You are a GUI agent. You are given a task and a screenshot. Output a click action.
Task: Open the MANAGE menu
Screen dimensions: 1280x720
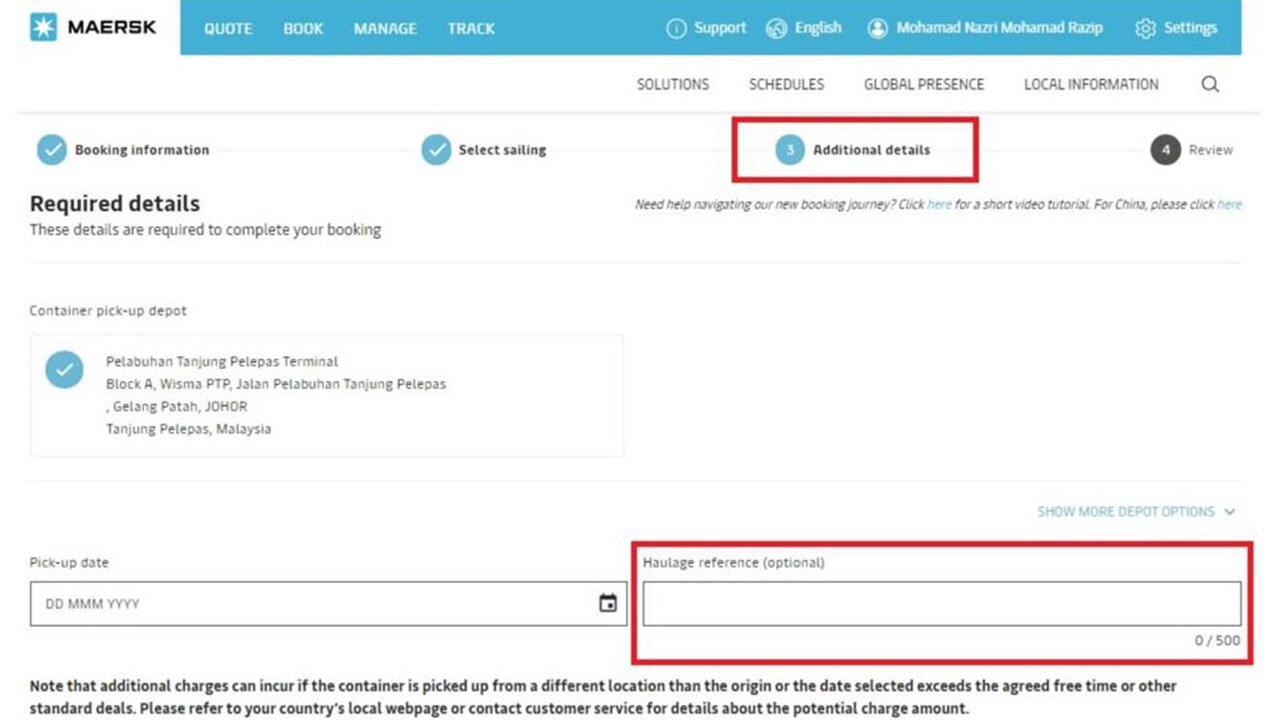pyautogui.click(x=385, y=28)
